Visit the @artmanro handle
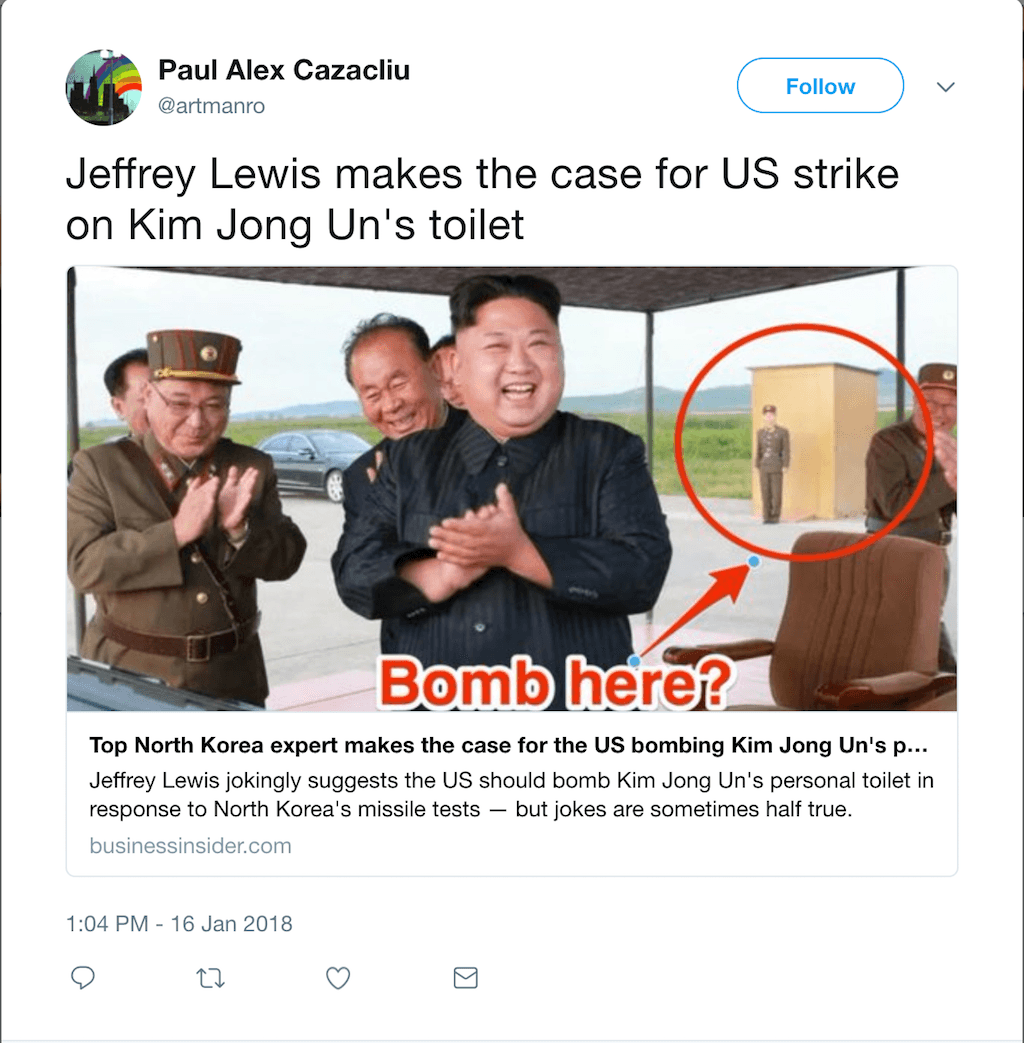1024x1043 pixels. (211, 106)
